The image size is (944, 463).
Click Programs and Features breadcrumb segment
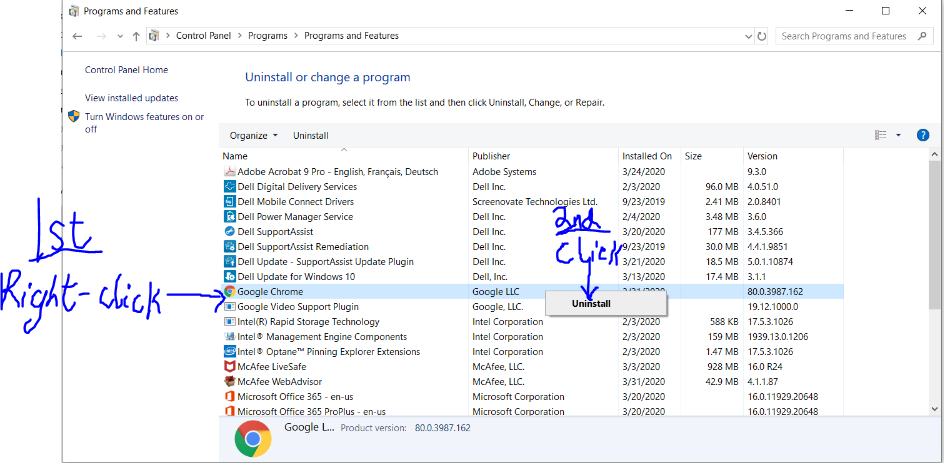(x=352, y=36)
